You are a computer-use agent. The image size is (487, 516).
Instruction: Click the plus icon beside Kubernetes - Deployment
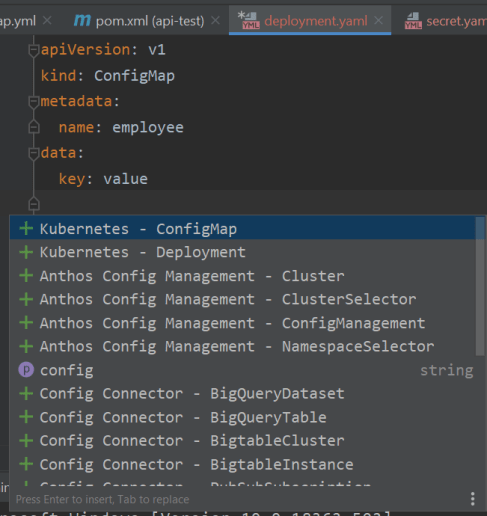point(26,252)
